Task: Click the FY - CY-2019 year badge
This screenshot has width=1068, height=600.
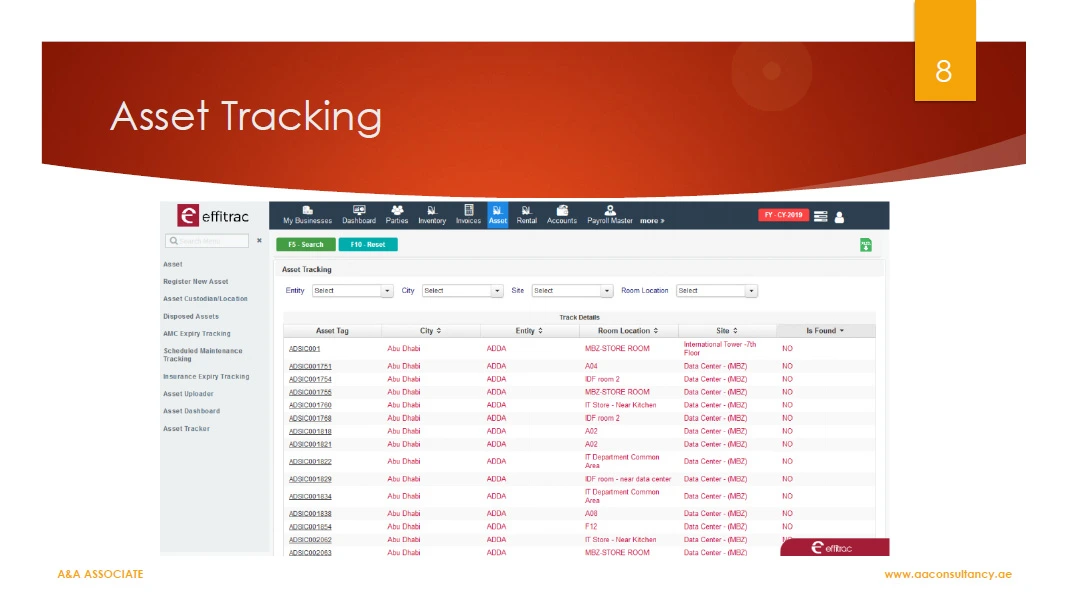Action: click(783, 215)
